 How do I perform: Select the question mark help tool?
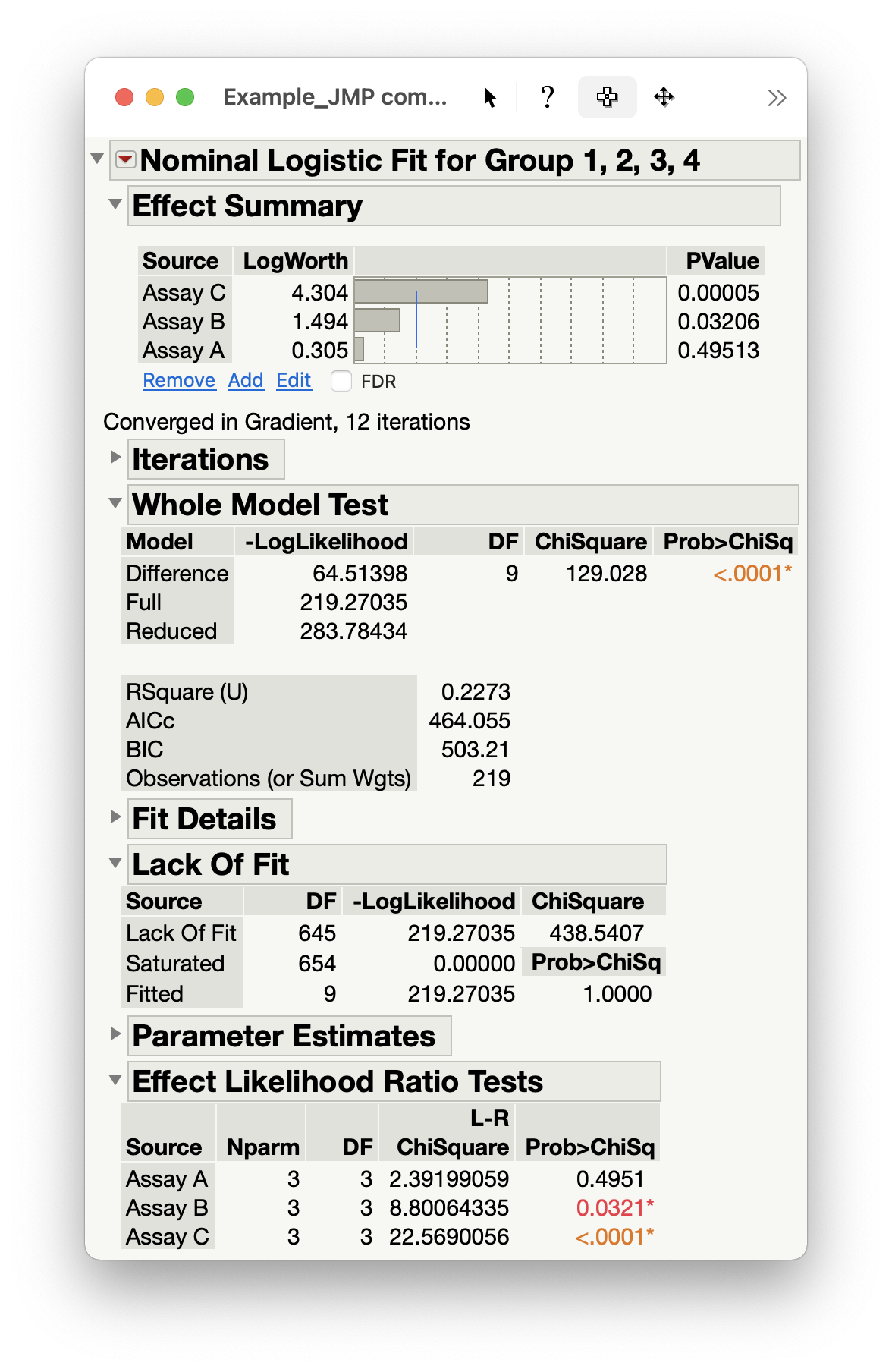click(547, 97)
